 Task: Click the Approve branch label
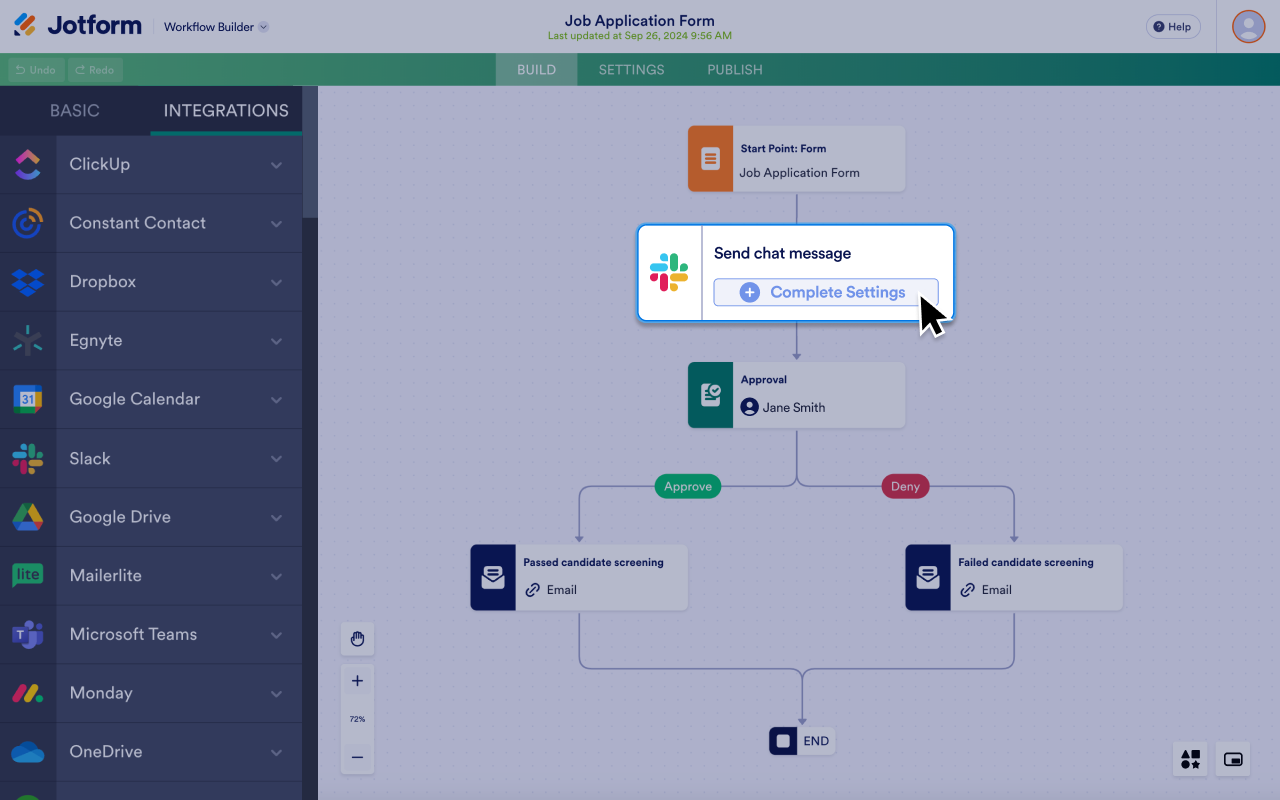click(x=688, y=487)
